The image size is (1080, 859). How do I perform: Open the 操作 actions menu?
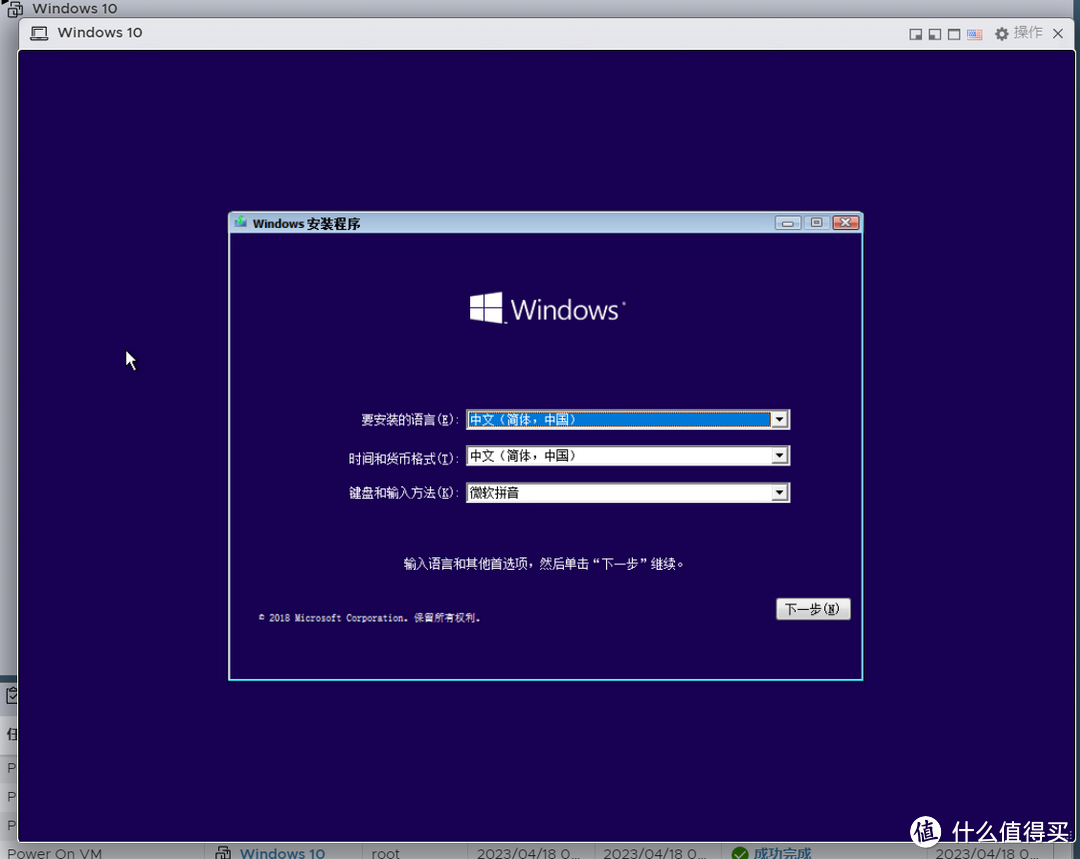pos(1028,33)
